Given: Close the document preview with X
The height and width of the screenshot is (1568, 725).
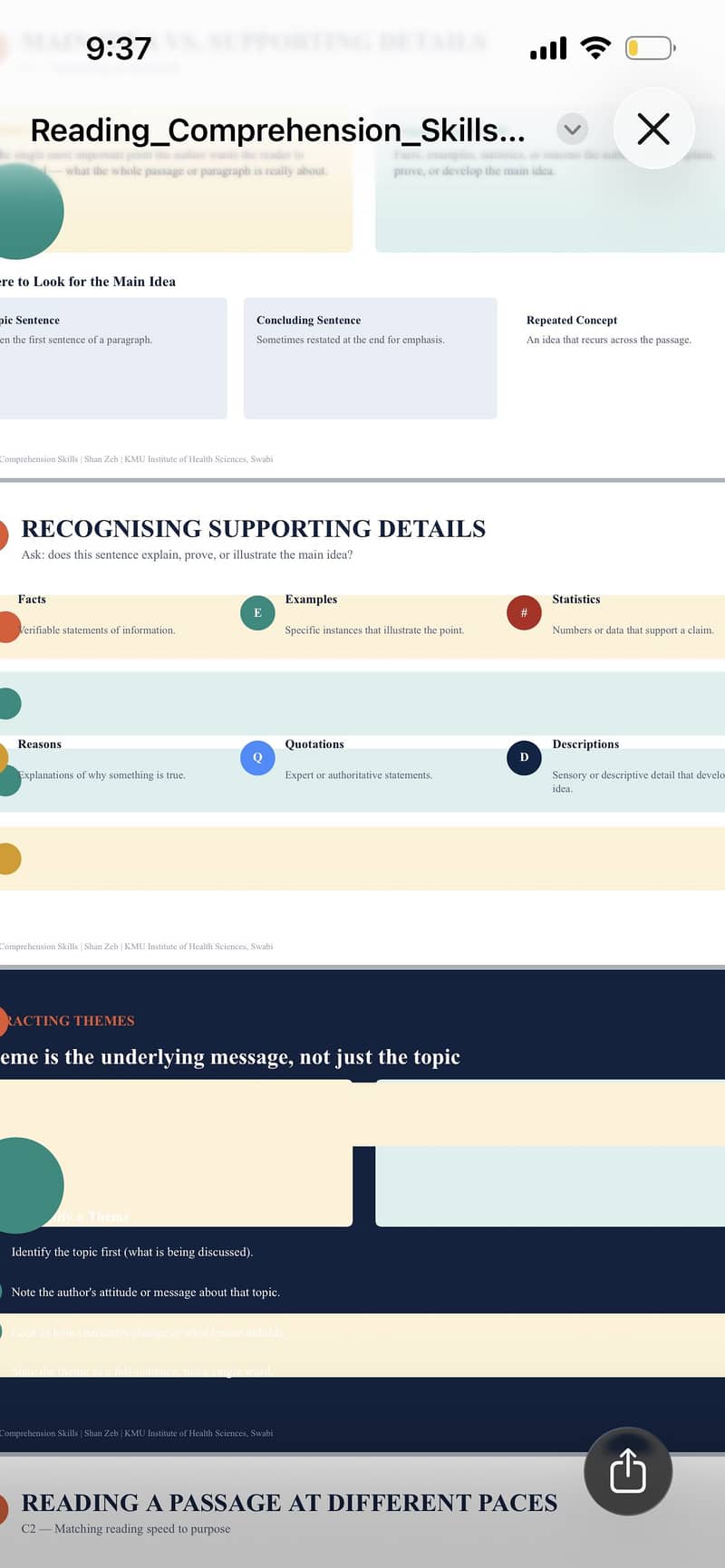Looking at the screenshot, I should tap(653, 129).
